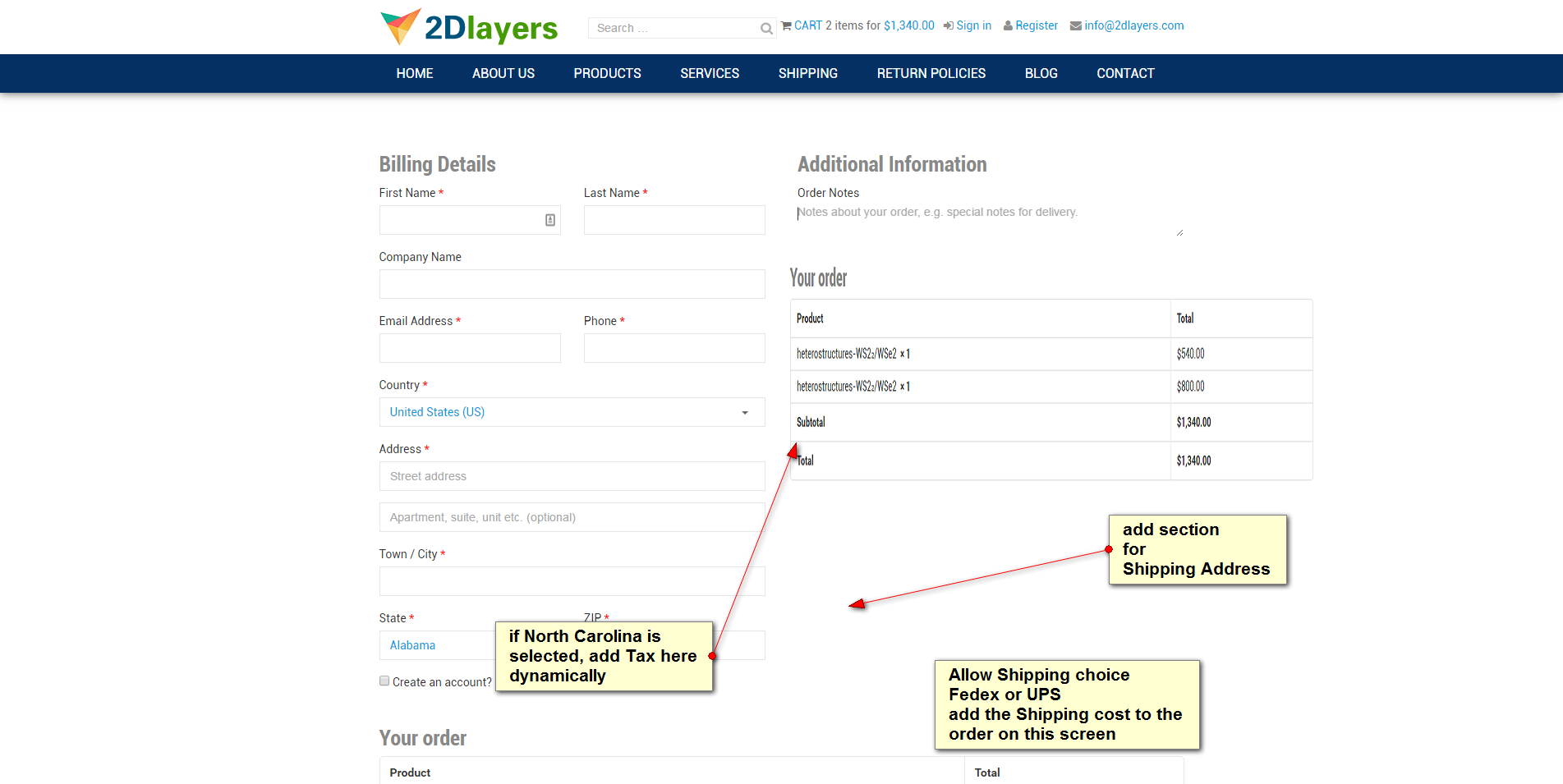Screen dimensions: 1563x784
Task: Tick the Create an account checkbox
Action: click(x=384, y=681)
